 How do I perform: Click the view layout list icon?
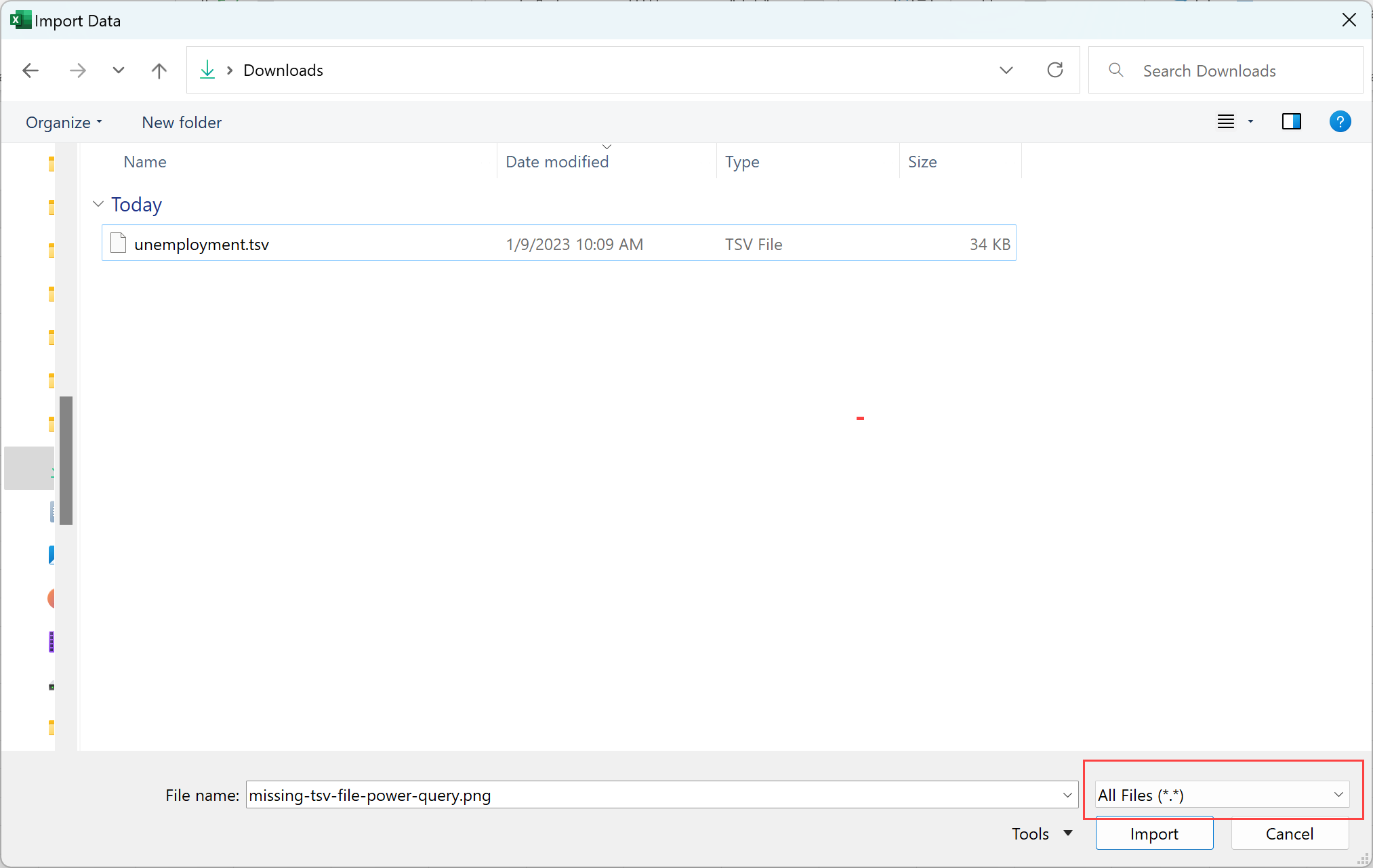click(x=1226, y=122)
